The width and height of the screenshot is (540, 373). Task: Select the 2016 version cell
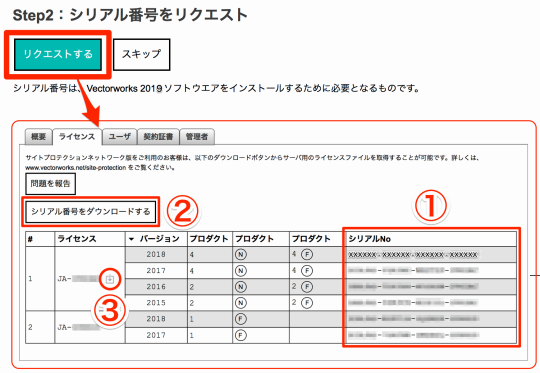tap(156, 287)
